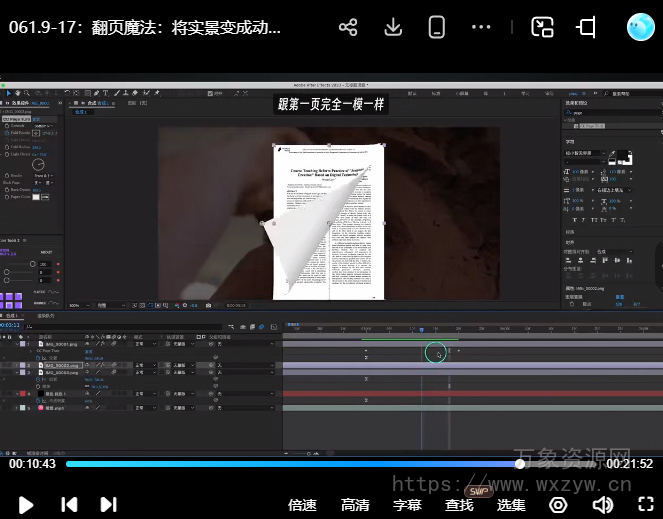Enable picture-in-picture mini window mode

pos(542,28)
